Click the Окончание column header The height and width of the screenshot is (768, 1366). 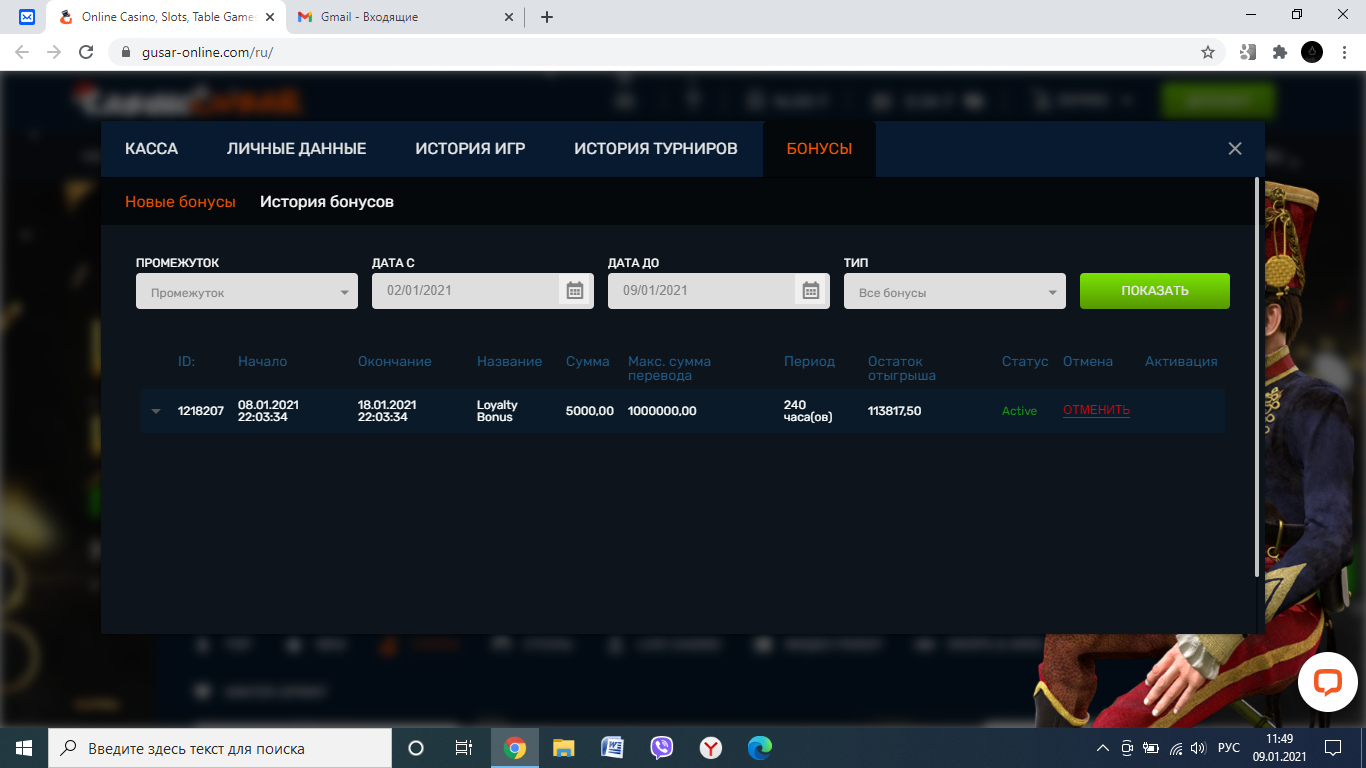click(x=395, y=362)
